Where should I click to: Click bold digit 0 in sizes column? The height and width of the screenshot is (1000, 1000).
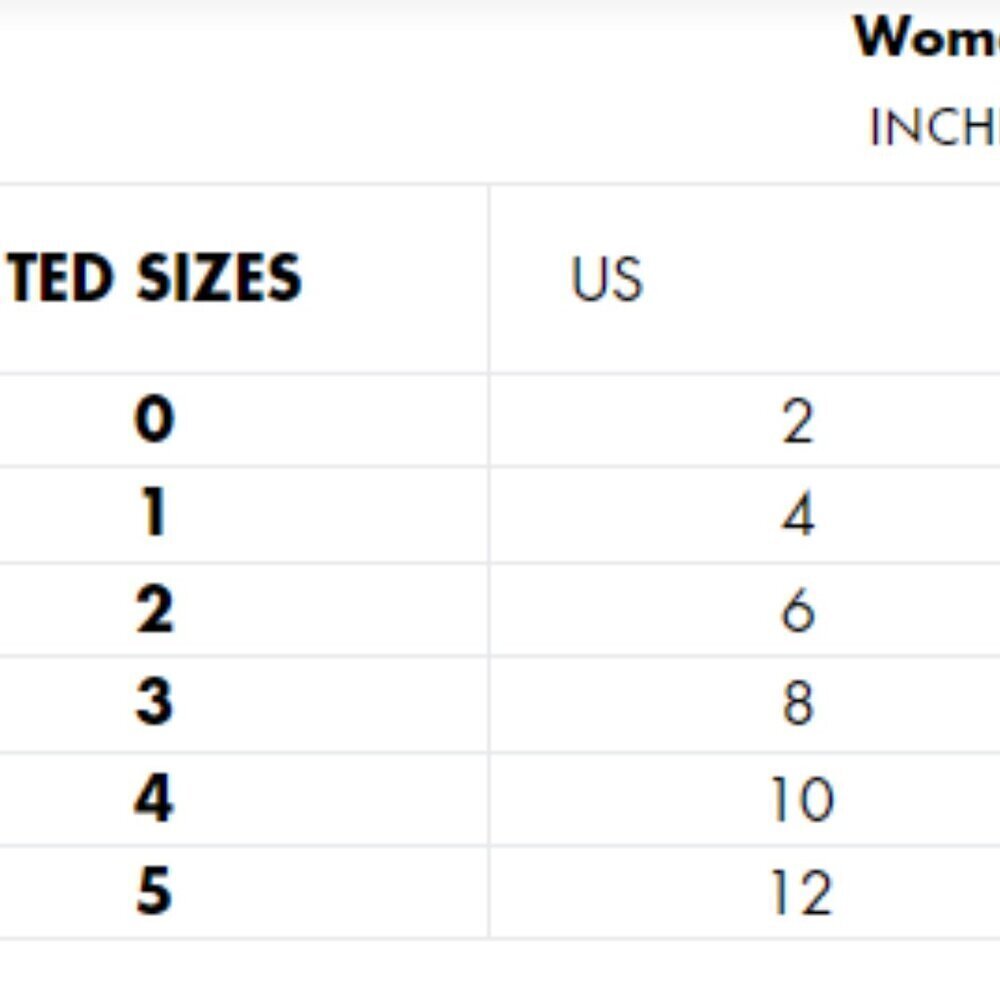click(x=154, y=418)
